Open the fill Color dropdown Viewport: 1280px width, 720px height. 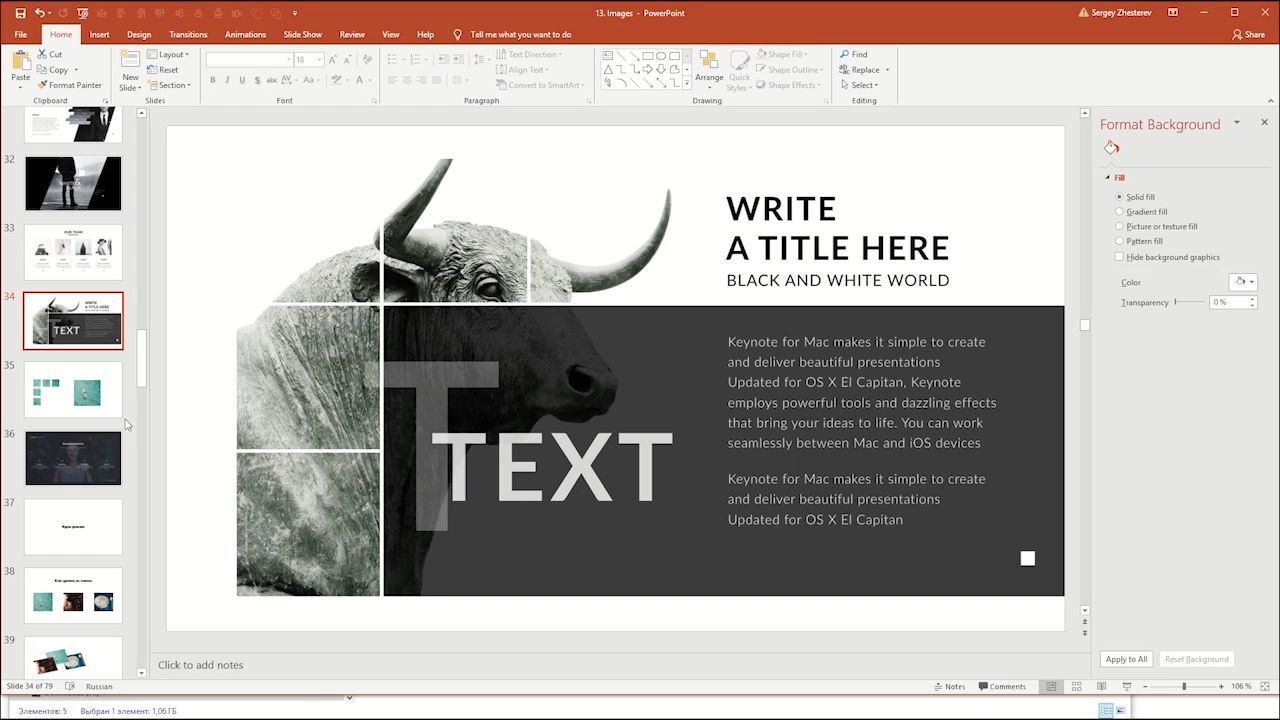[1243, 282]
